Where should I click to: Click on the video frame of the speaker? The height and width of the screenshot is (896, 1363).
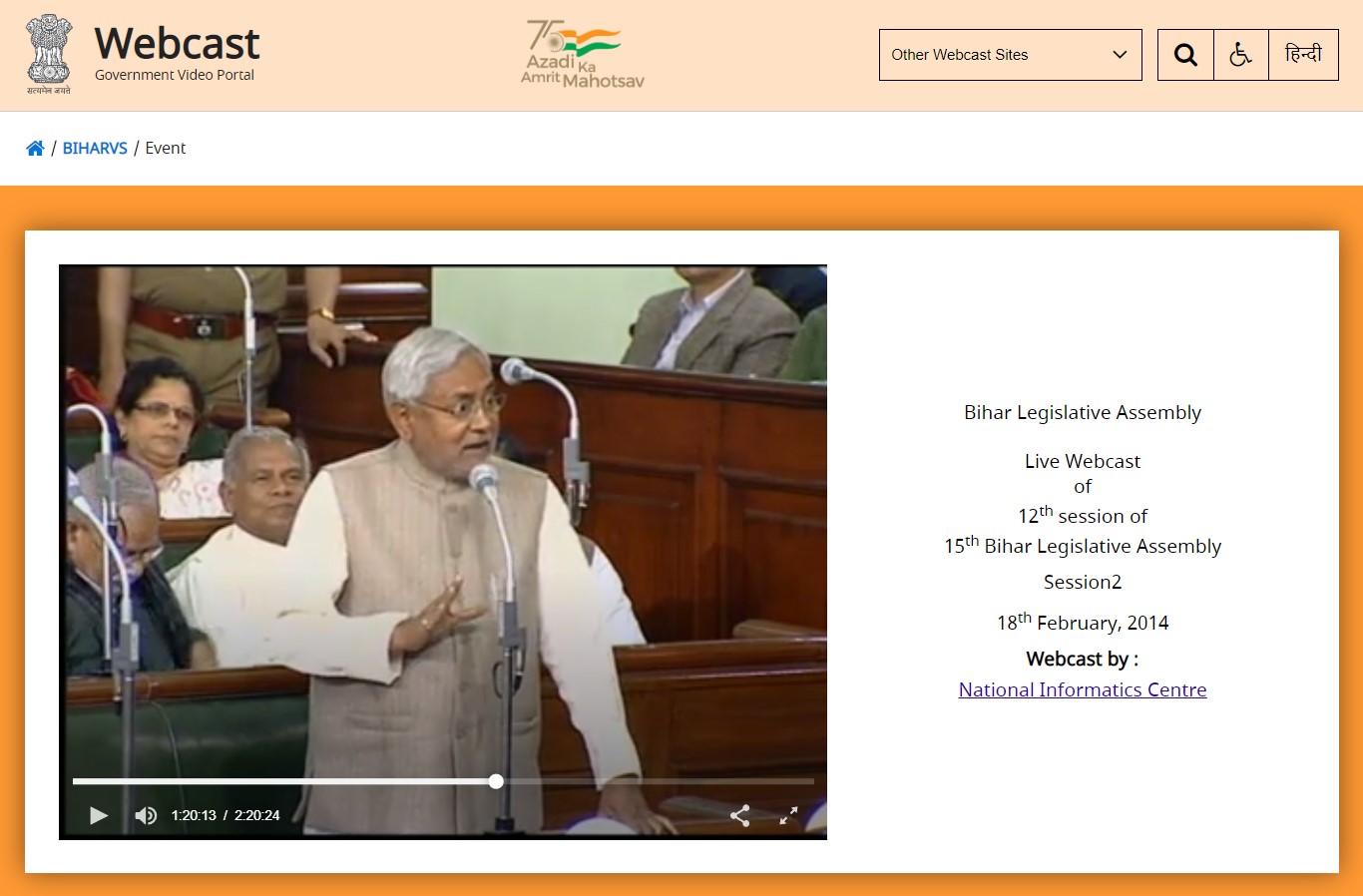pos(443,499)
